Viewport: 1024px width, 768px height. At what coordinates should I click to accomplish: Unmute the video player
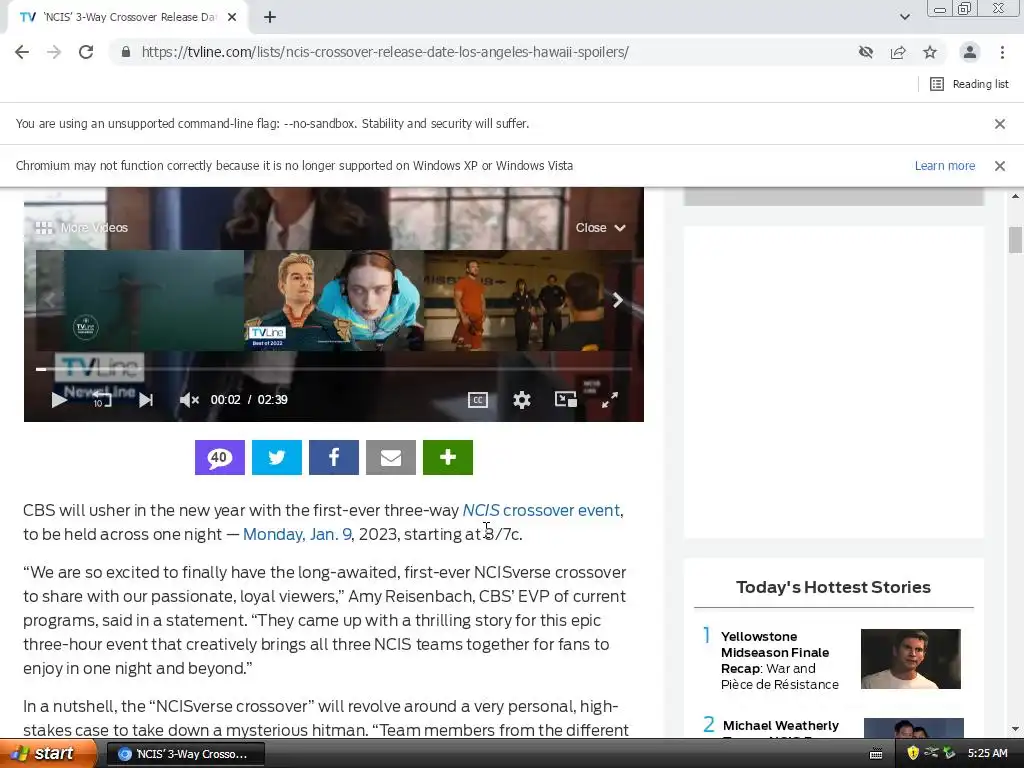click(189, 400)
